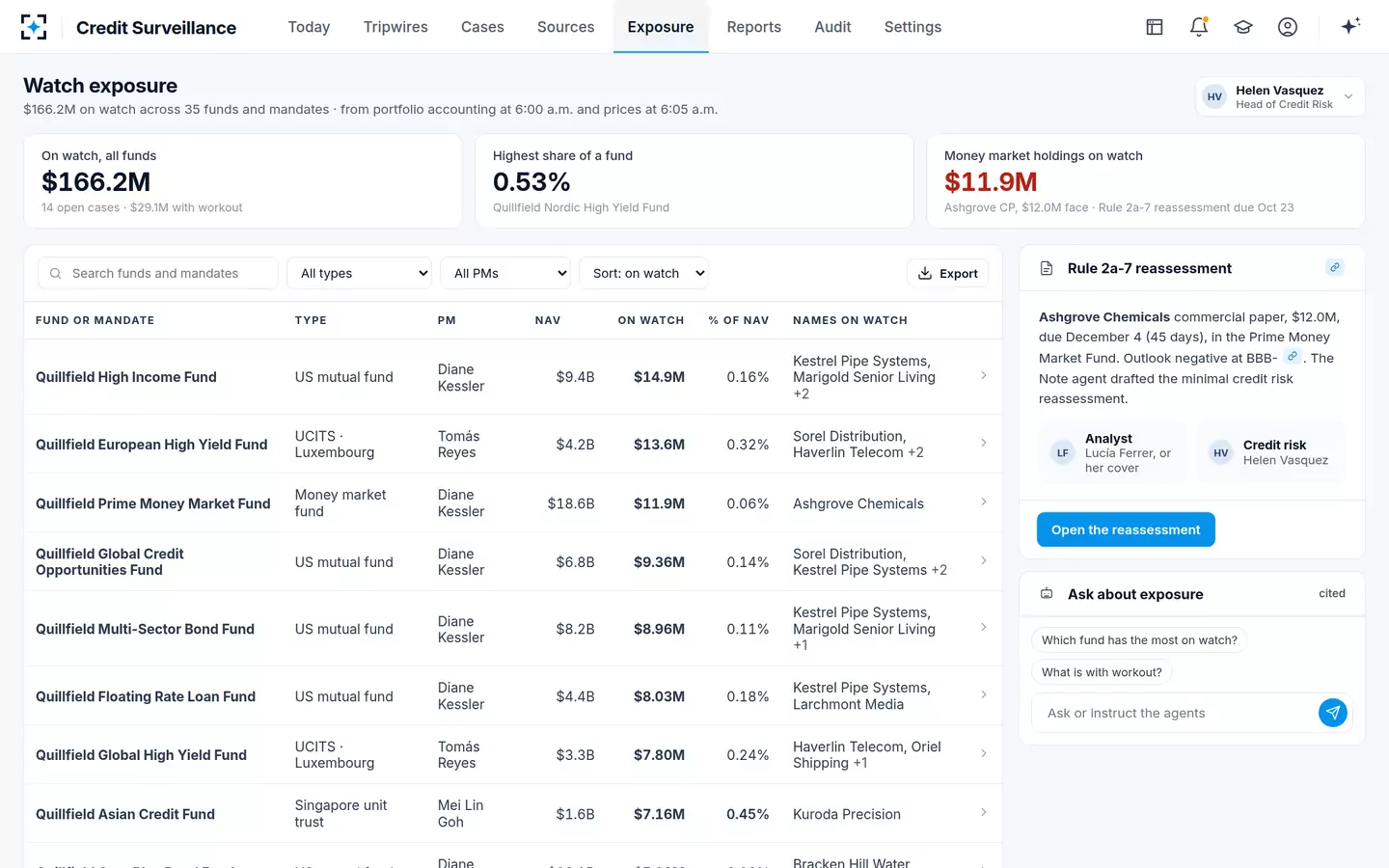Viewport: 1389px width, 868px height.
Task: Expand the Helen Vasquez profile menu chevron
Action: pyautogui.click(x=1348, y=96)
